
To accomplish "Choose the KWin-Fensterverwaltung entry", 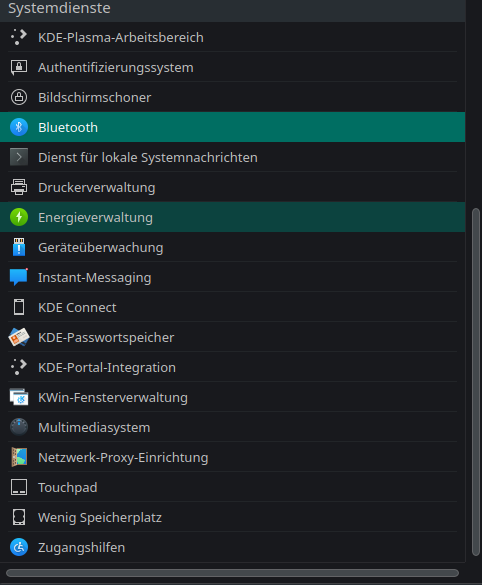I will coord(232,397).
